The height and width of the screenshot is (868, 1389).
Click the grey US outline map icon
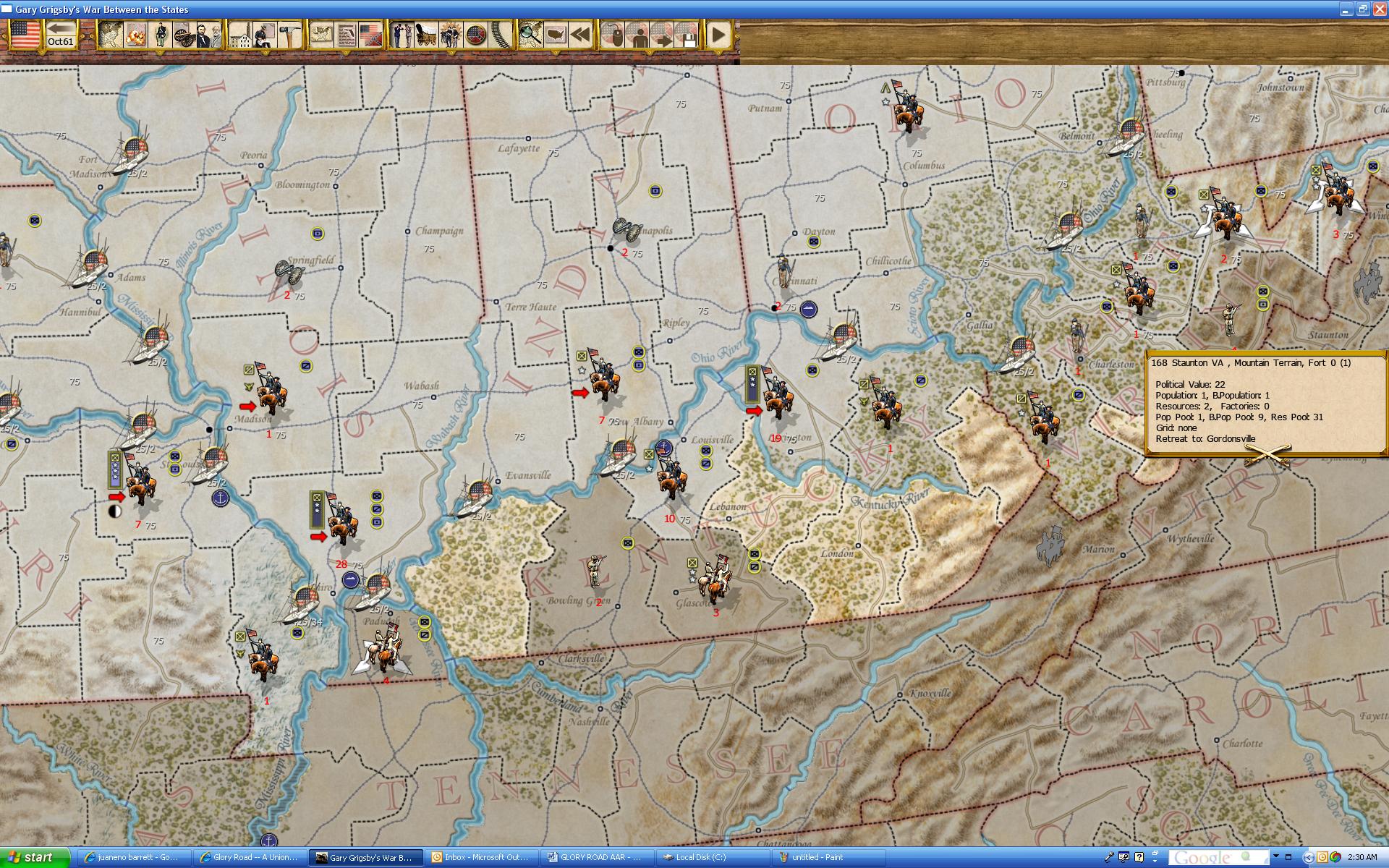coord(556,34)
